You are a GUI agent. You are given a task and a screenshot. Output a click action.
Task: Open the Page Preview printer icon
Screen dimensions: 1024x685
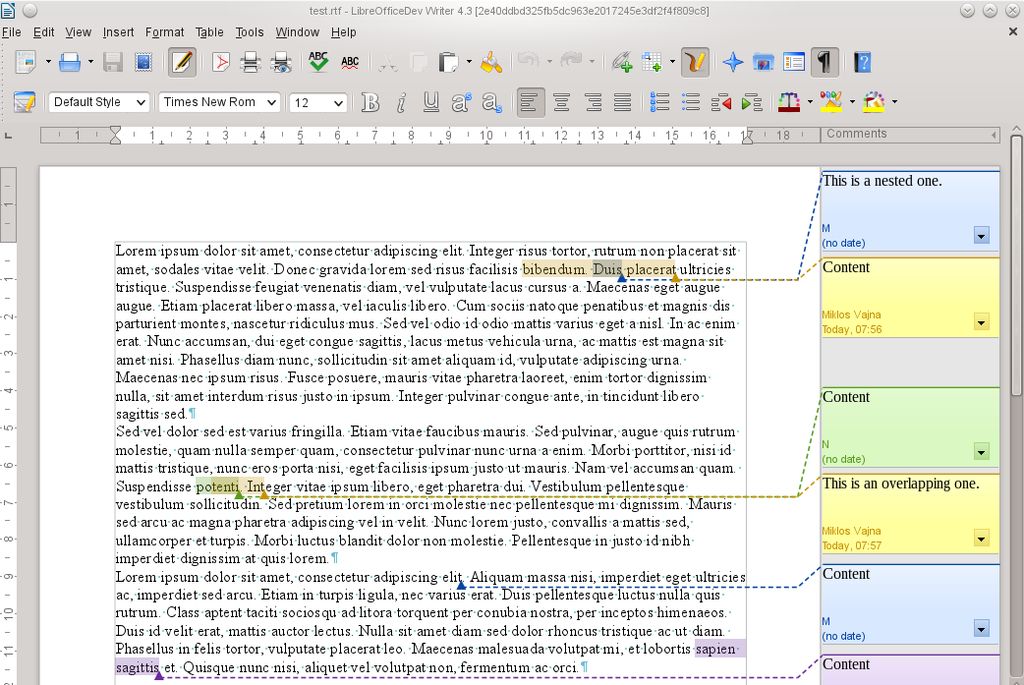point(281,62)
